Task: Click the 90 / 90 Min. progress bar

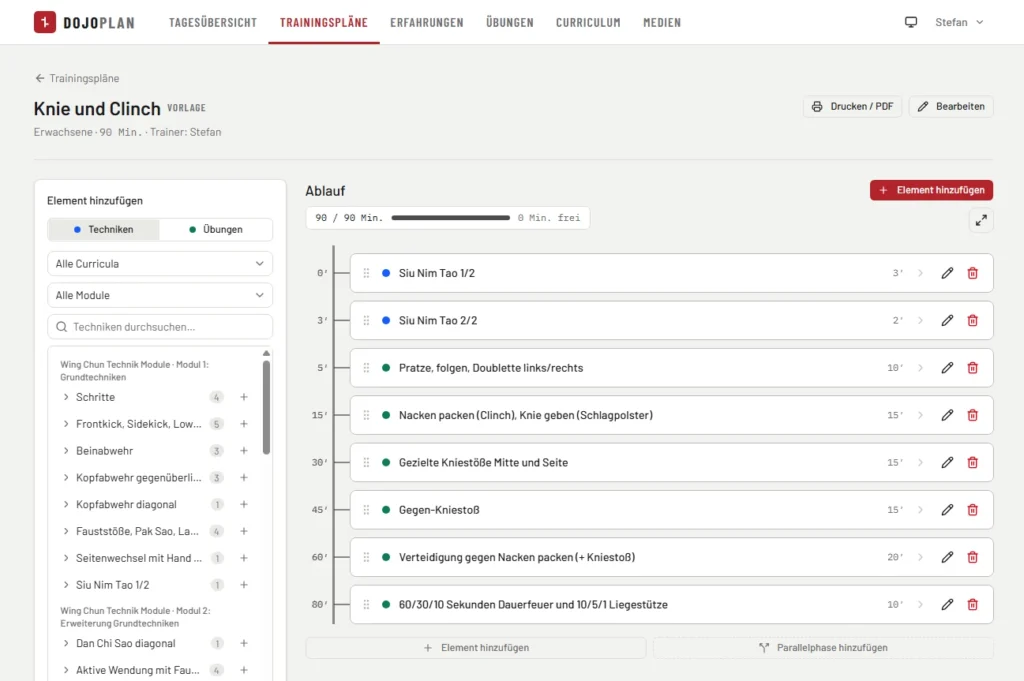Action: coord(451,218)
